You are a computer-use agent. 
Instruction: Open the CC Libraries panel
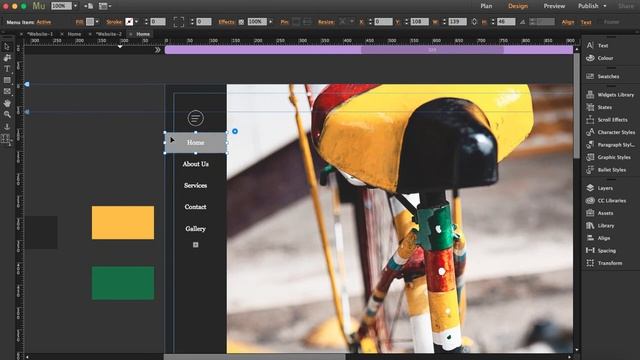611,200
